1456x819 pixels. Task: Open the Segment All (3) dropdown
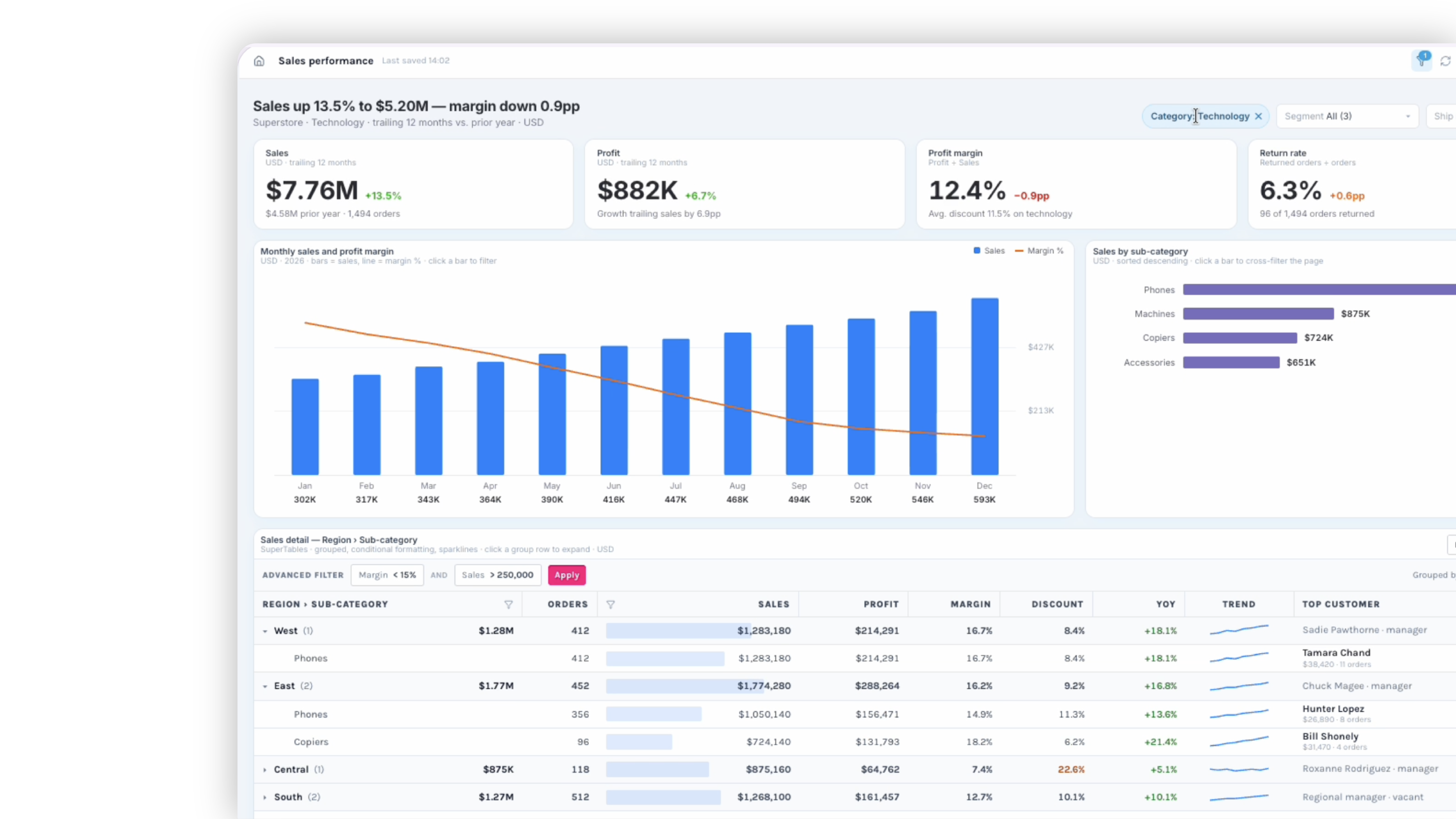(x=1347, y=116)
